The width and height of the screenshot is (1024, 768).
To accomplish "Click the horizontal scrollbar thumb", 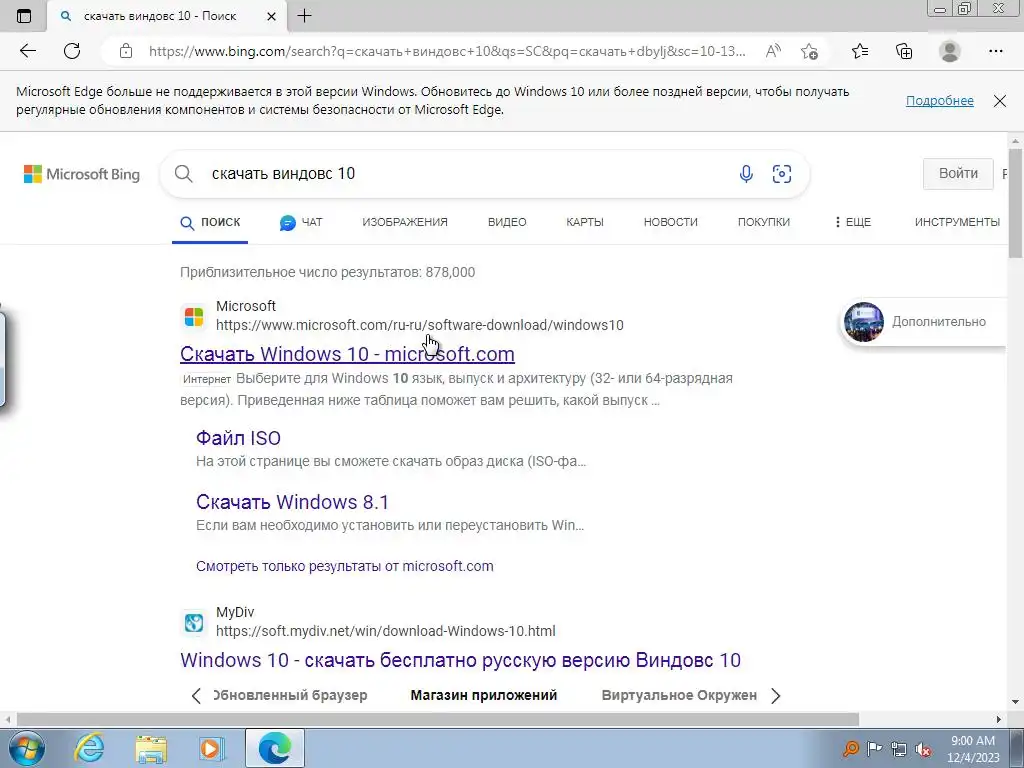I will pos(438,719).
